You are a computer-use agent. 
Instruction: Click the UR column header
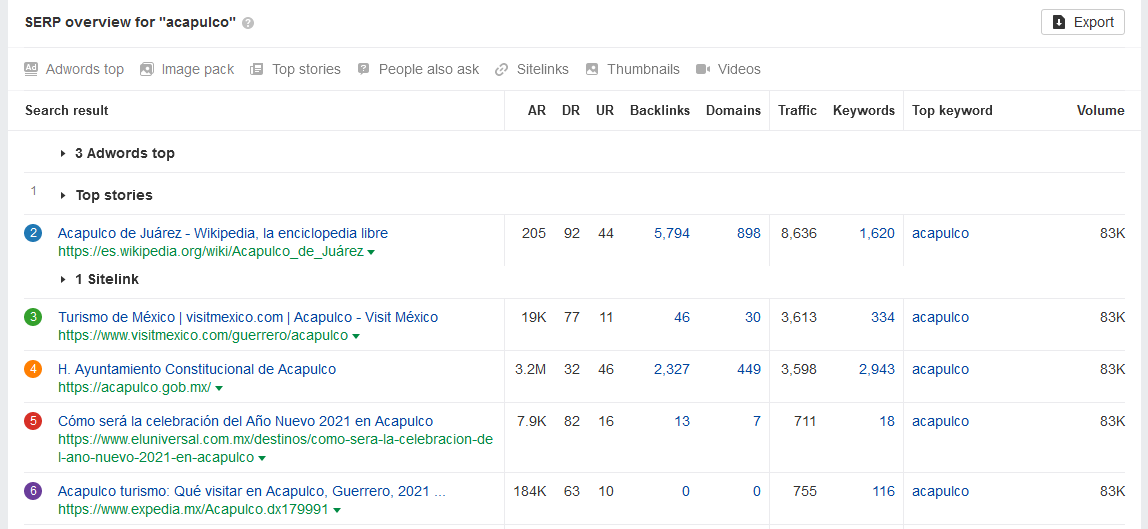point(605,110)
